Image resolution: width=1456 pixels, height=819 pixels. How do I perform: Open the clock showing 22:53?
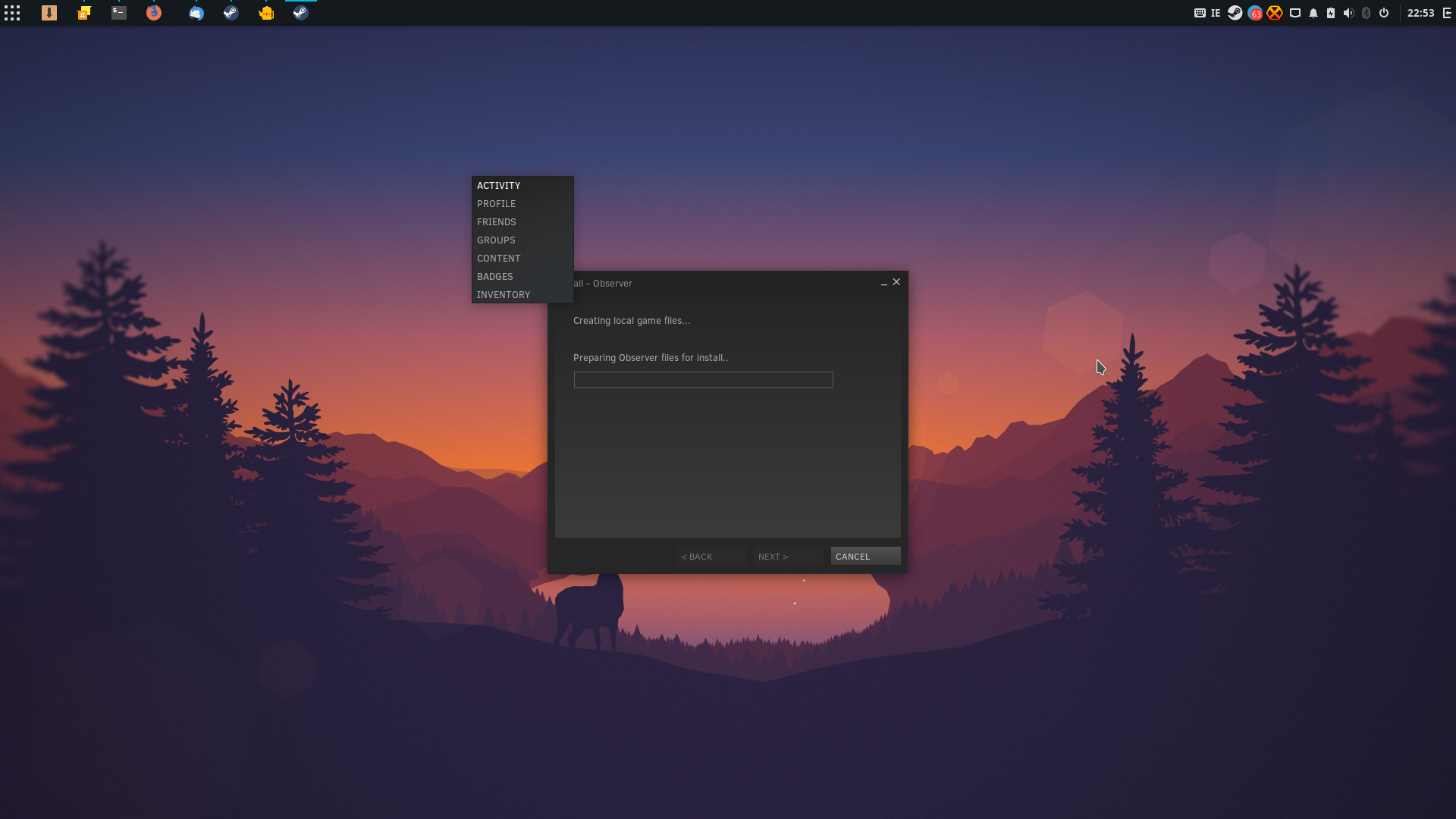tap(1420, 13)
